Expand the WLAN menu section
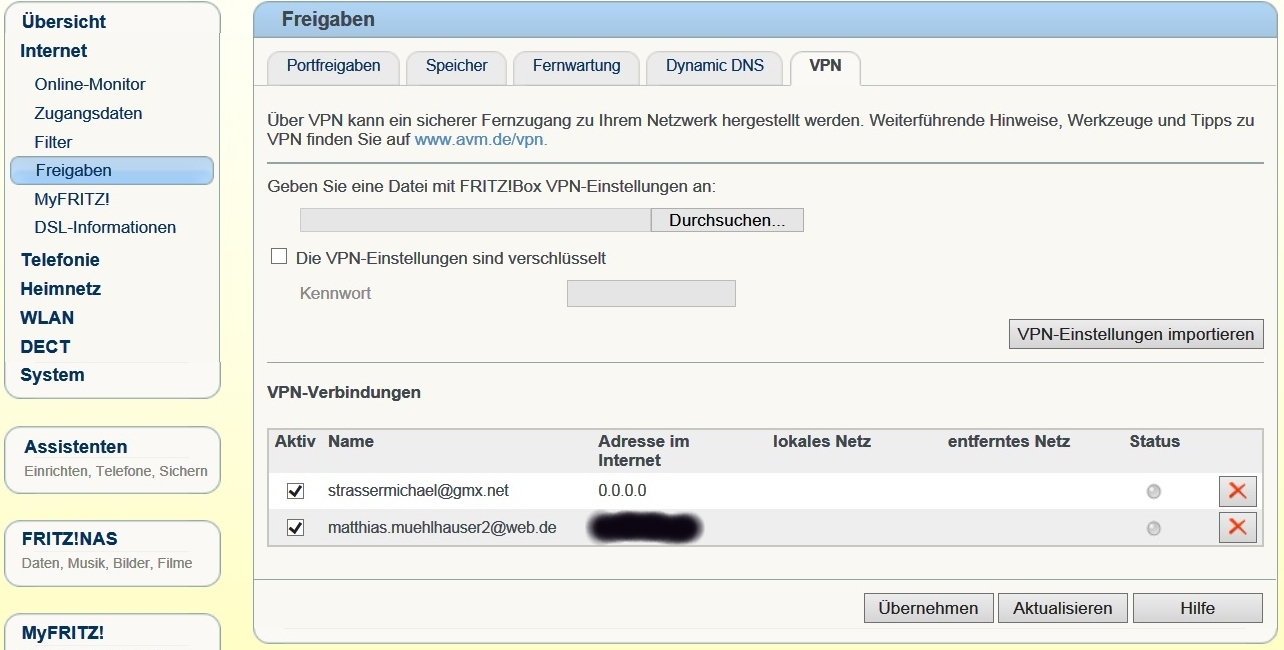Image resolution: width=1284 pixels, height=650 pixels. click(x=47, y=318)
